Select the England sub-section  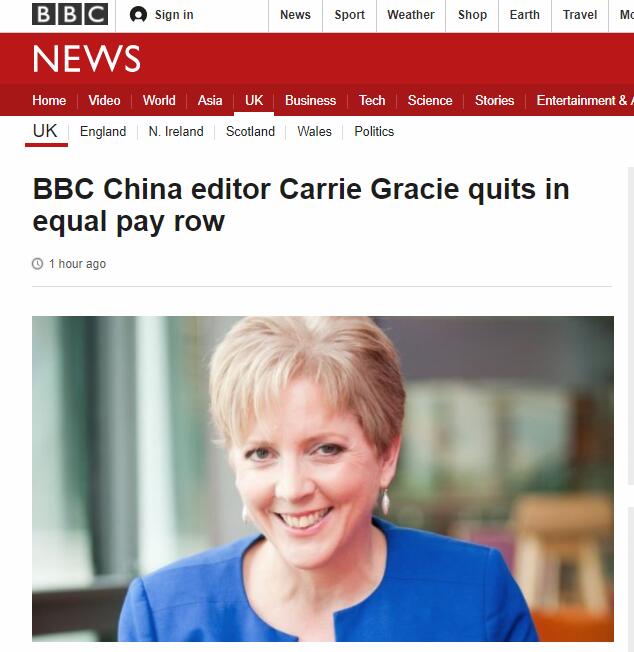pyautogui.click(x=103, y=131)
